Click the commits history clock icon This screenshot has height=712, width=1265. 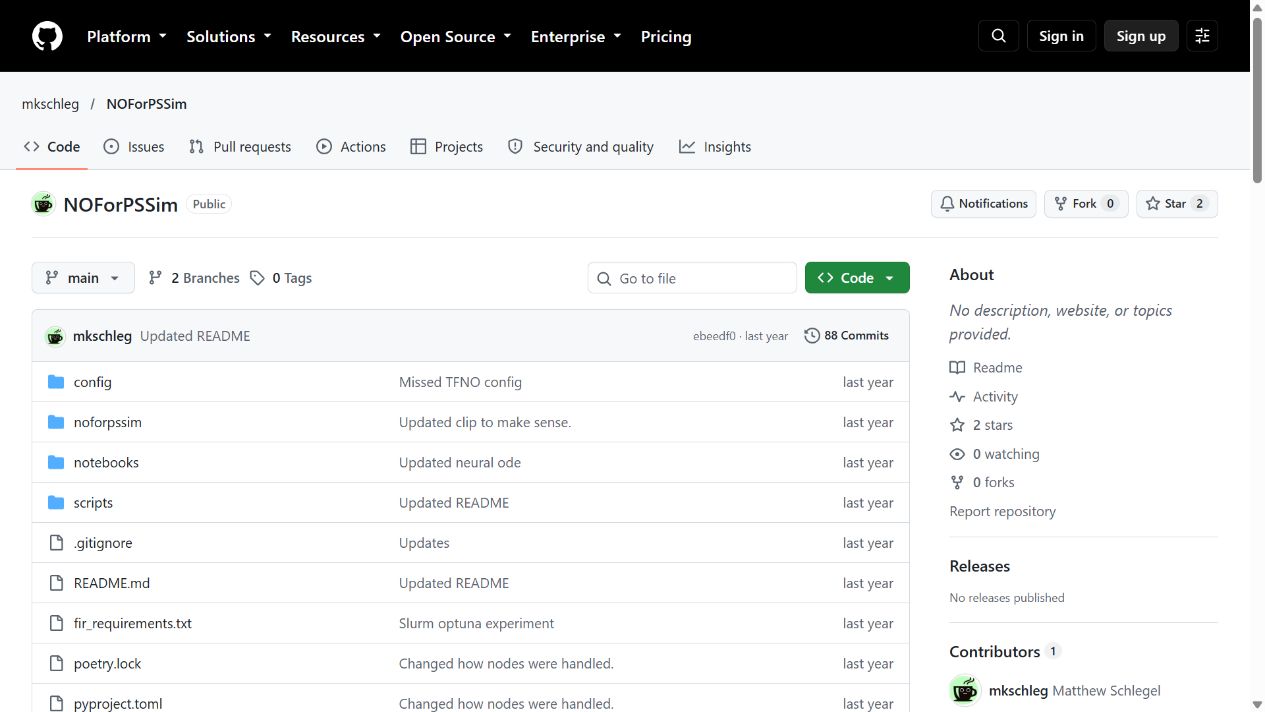tap(812, 336)
